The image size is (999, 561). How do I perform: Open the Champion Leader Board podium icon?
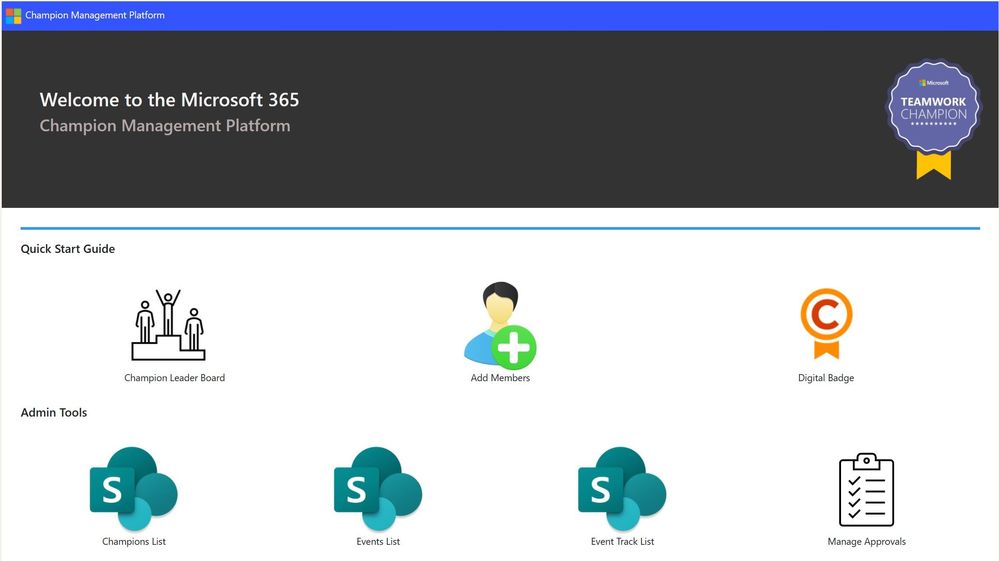(168, 325)
